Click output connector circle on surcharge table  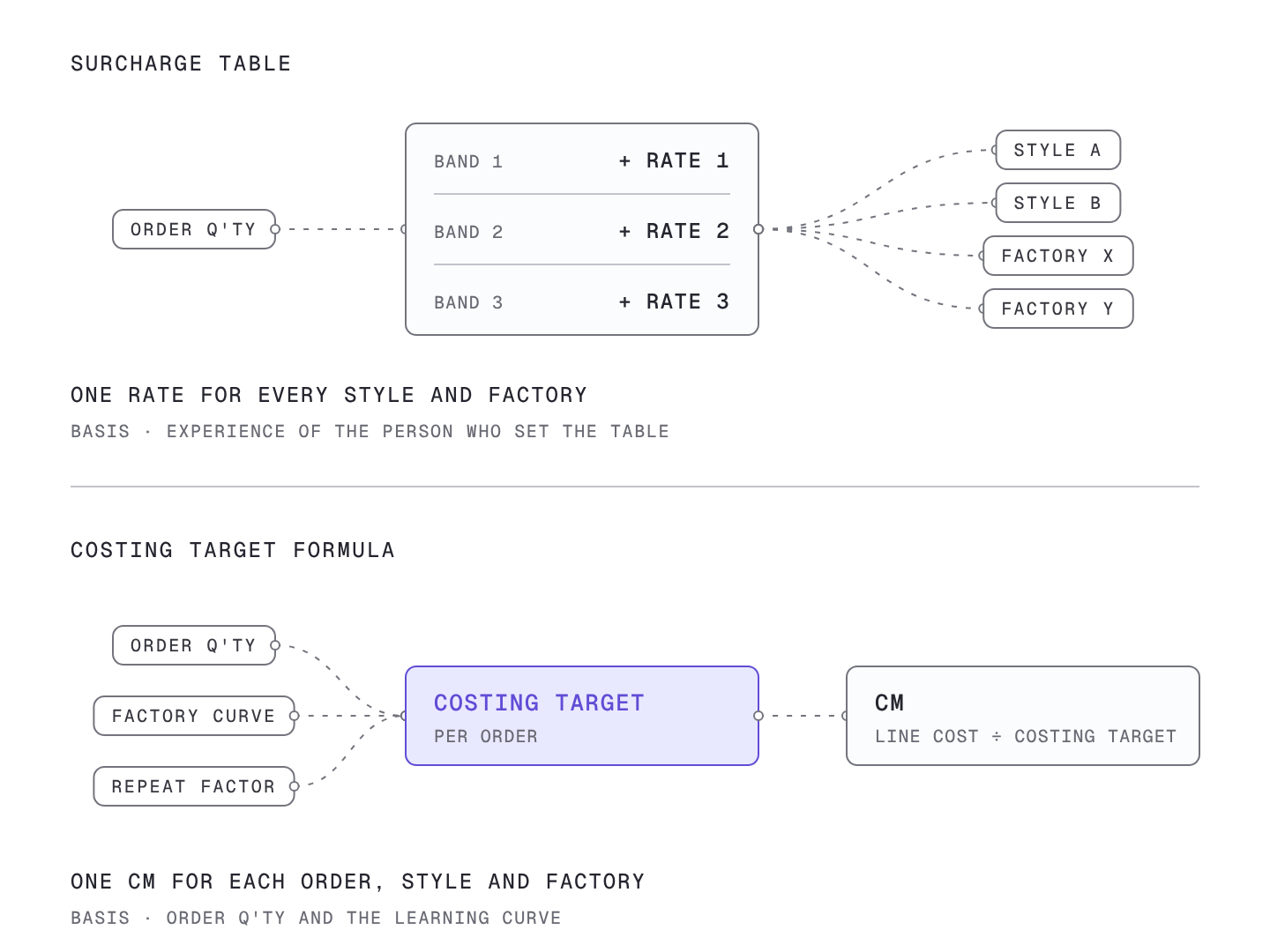coord(758,229)
